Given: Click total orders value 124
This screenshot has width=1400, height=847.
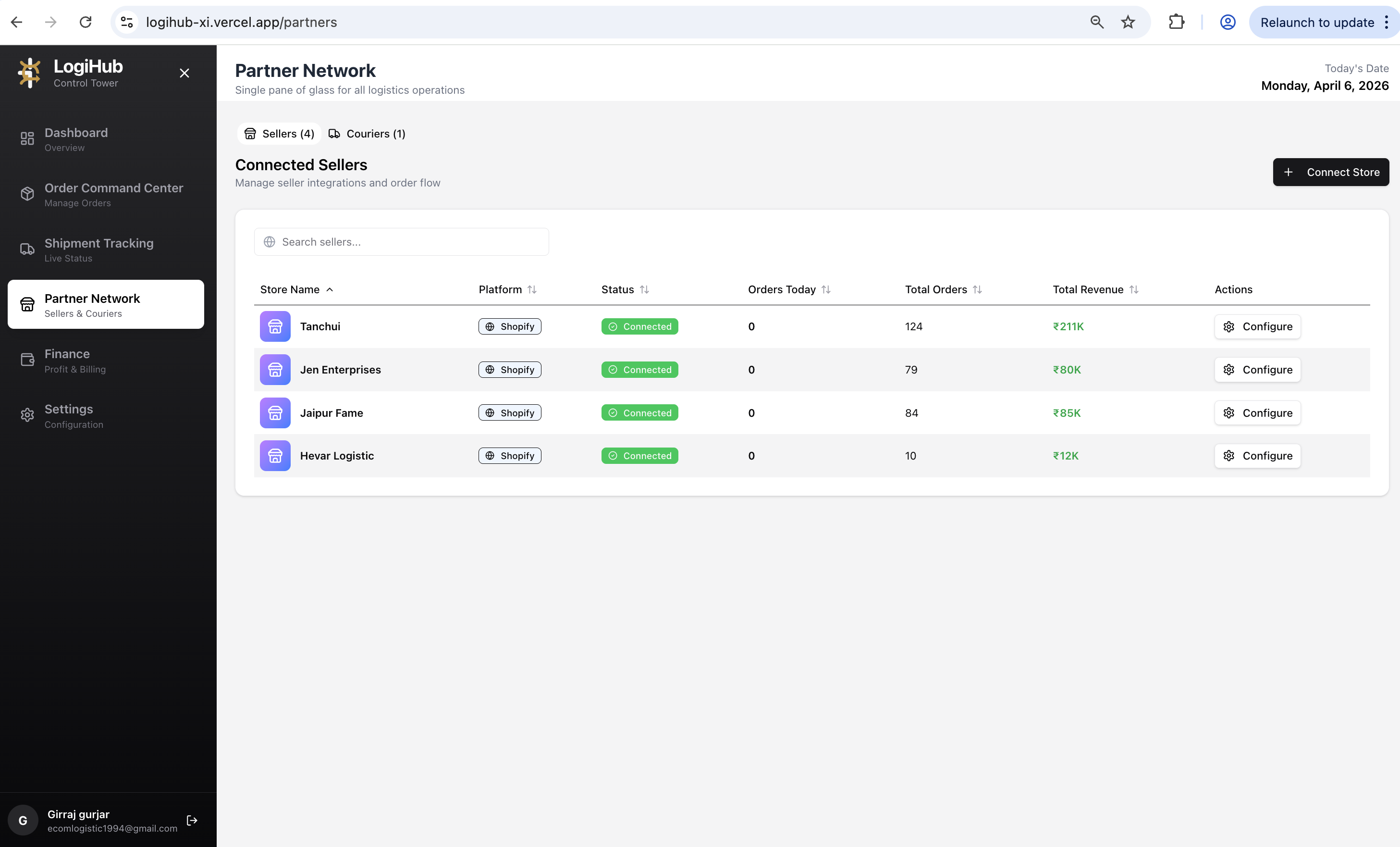Looking at the screenshot, I should pos(914,326).
